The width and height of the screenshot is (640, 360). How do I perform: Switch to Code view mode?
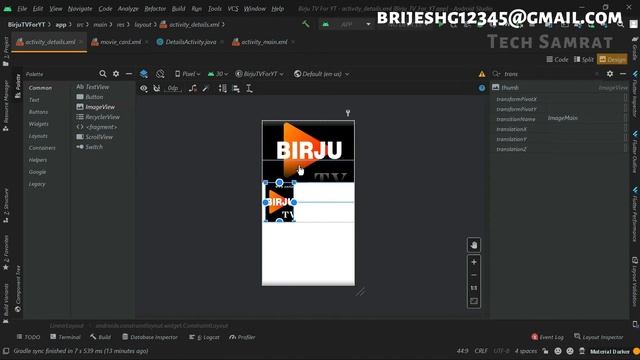(557, 60)
